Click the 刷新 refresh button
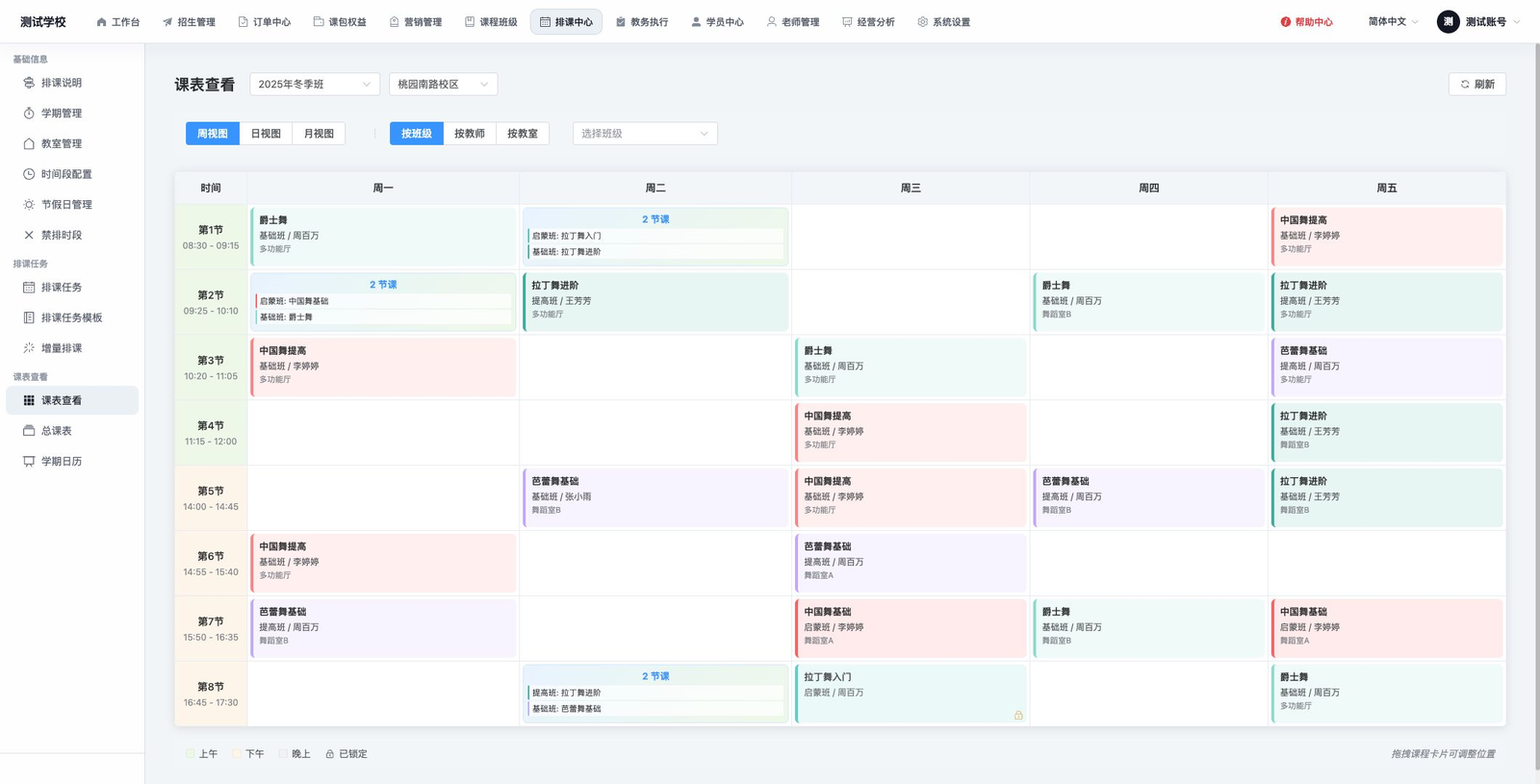The height and width of the screenshot is (784, 1540). pos(1477,85)
